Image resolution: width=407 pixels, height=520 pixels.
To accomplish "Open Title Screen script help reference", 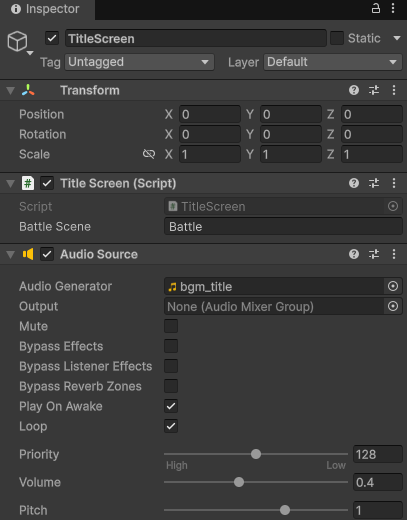I will (x=354, y=183).
